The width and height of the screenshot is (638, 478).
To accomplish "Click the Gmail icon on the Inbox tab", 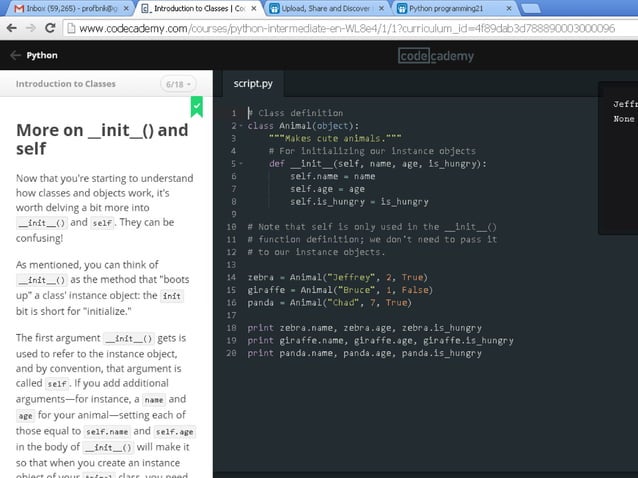I will click(x=19, y=8).
